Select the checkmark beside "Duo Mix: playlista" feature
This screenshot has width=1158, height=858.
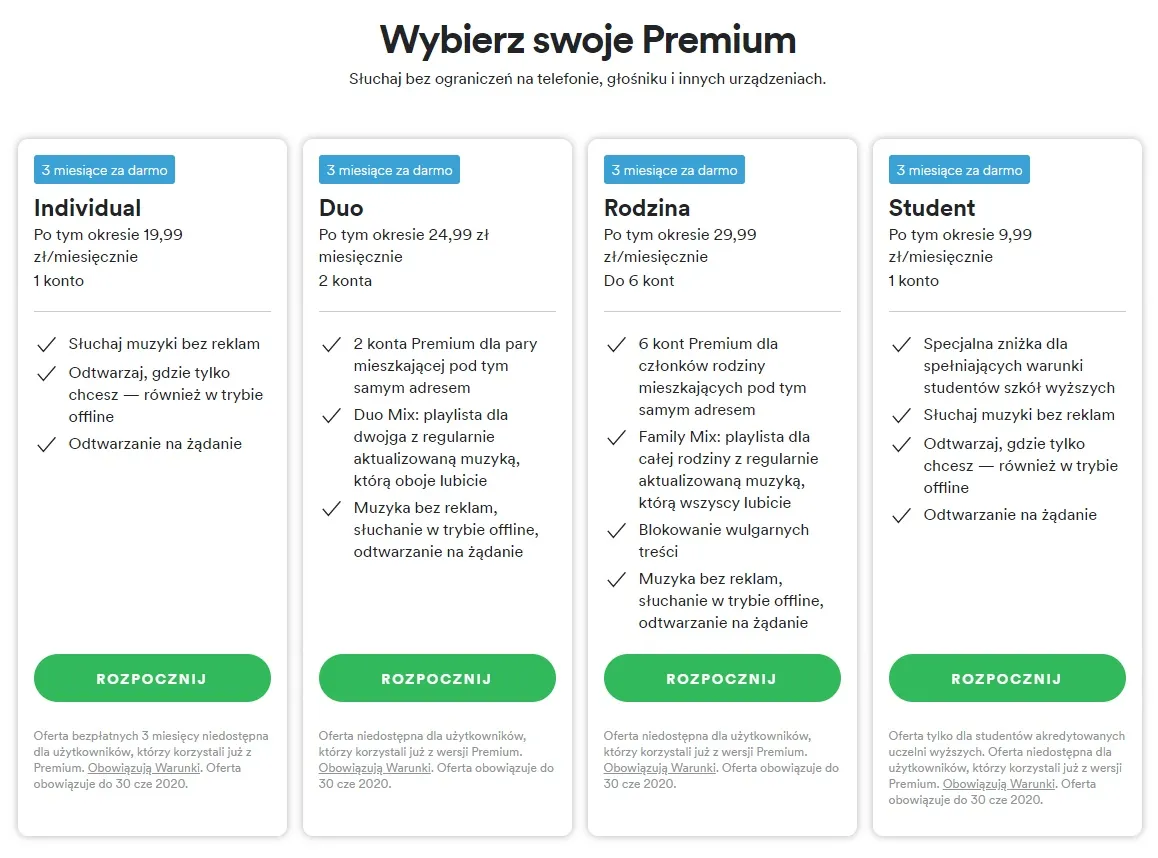click(x=332, y=417)
